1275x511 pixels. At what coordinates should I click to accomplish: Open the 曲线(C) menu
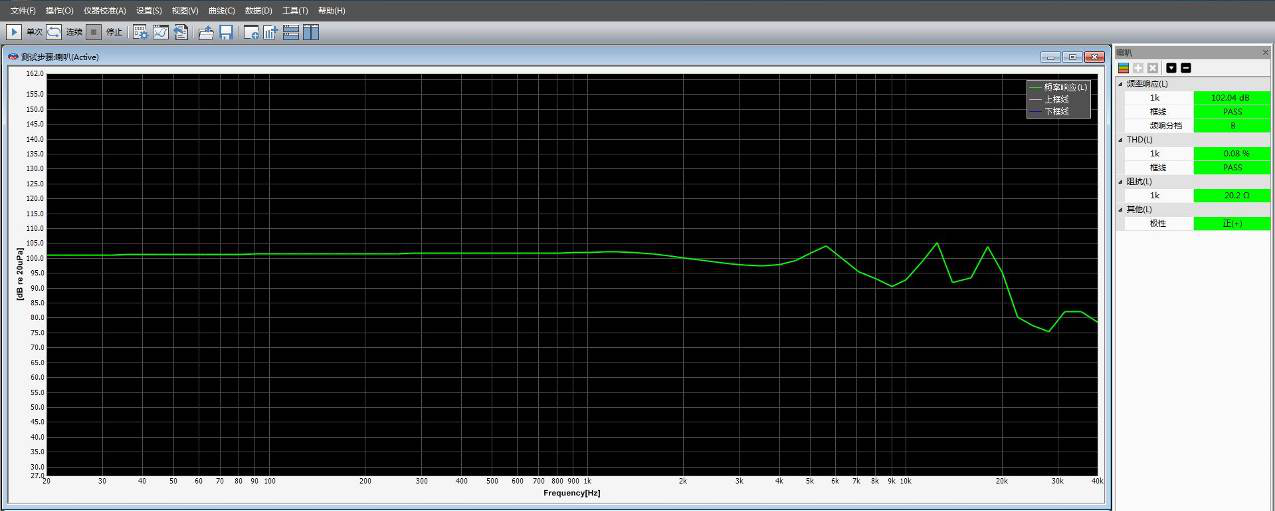(221, 10)
